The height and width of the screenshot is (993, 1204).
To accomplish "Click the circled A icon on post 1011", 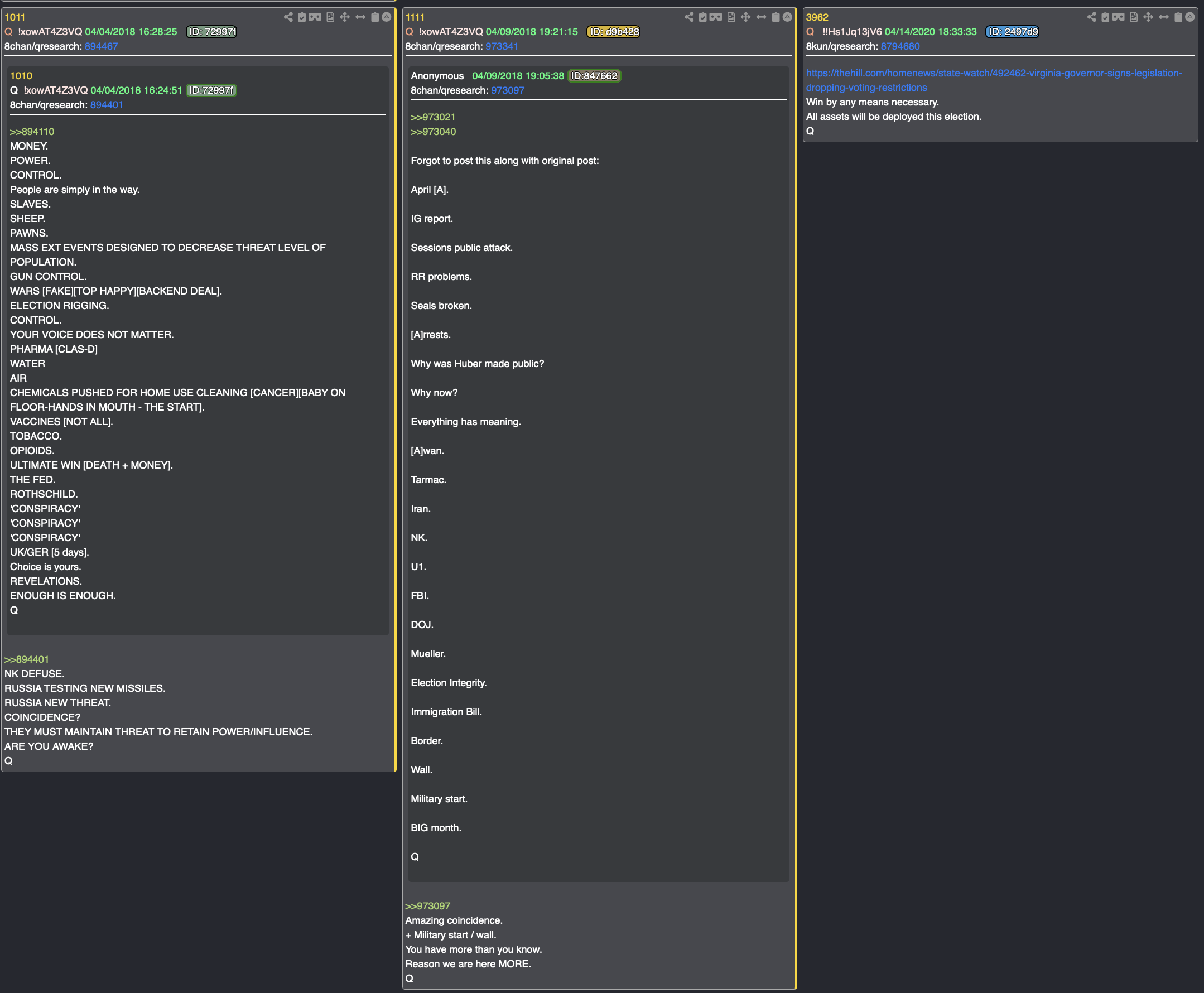I will [x=387, y=17].
